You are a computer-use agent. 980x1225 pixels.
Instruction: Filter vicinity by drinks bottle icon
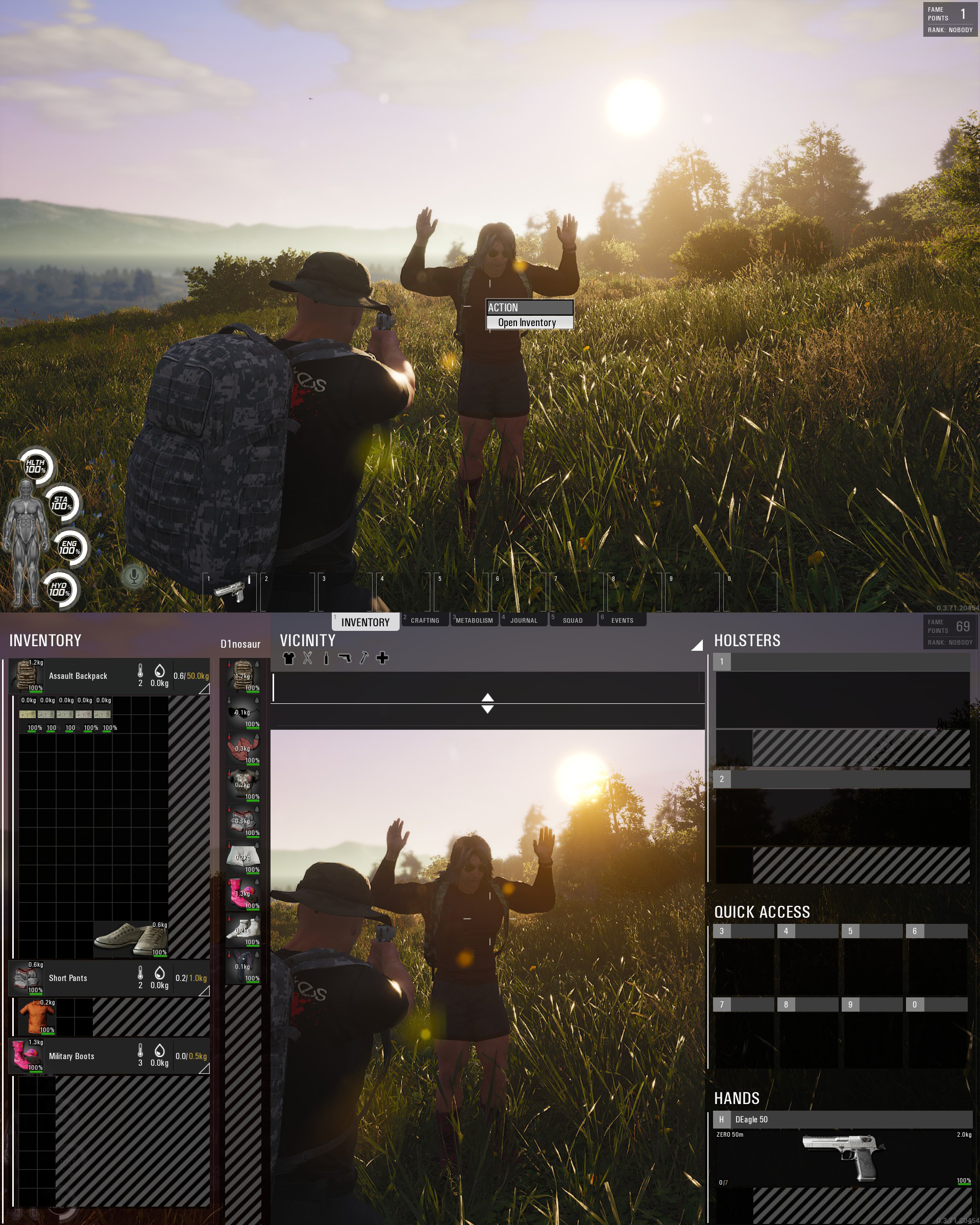326,658
